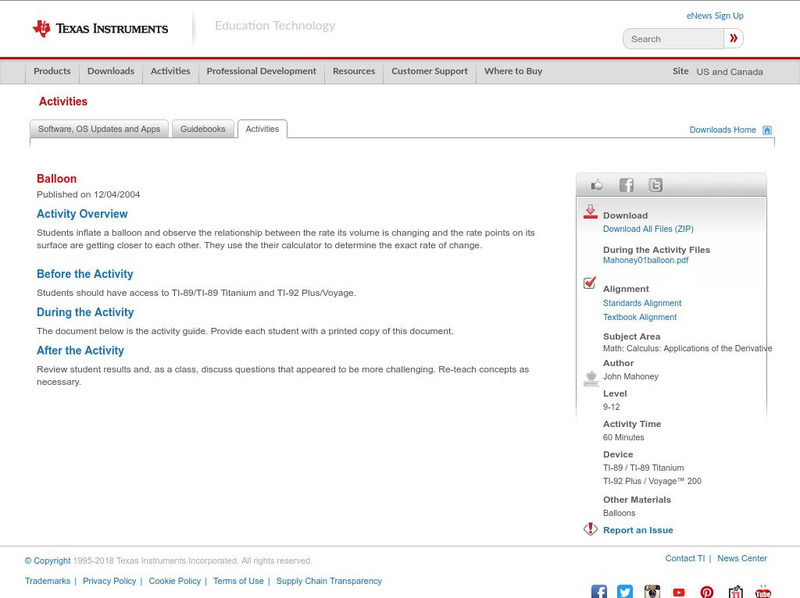Screen dimensions: 800x598
Task: Select Software, OS Updates and Apps tab
Action: point(99,129)
